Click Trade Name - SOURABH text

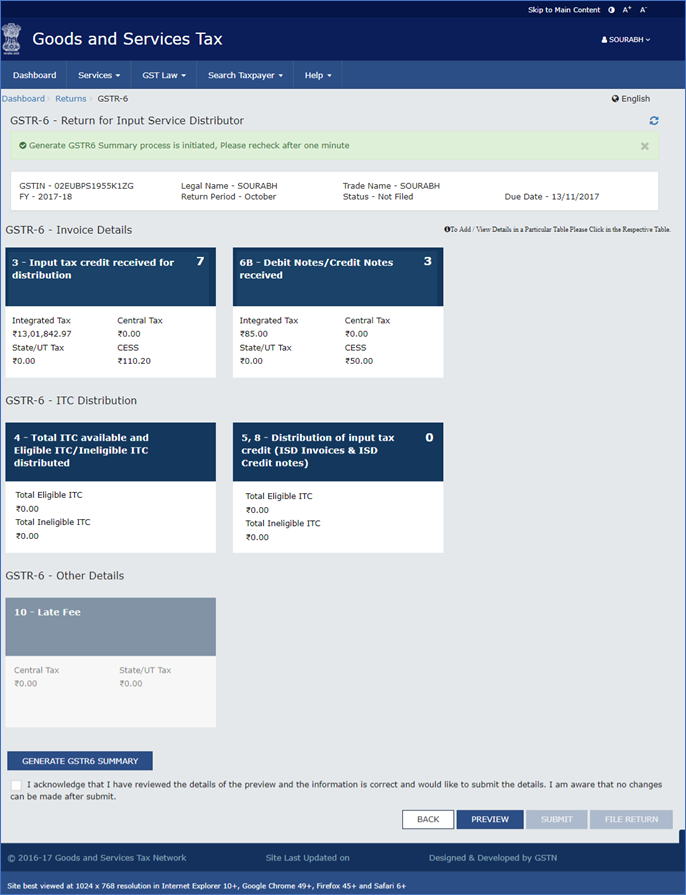pyautogui.click(x=391, y=186)
